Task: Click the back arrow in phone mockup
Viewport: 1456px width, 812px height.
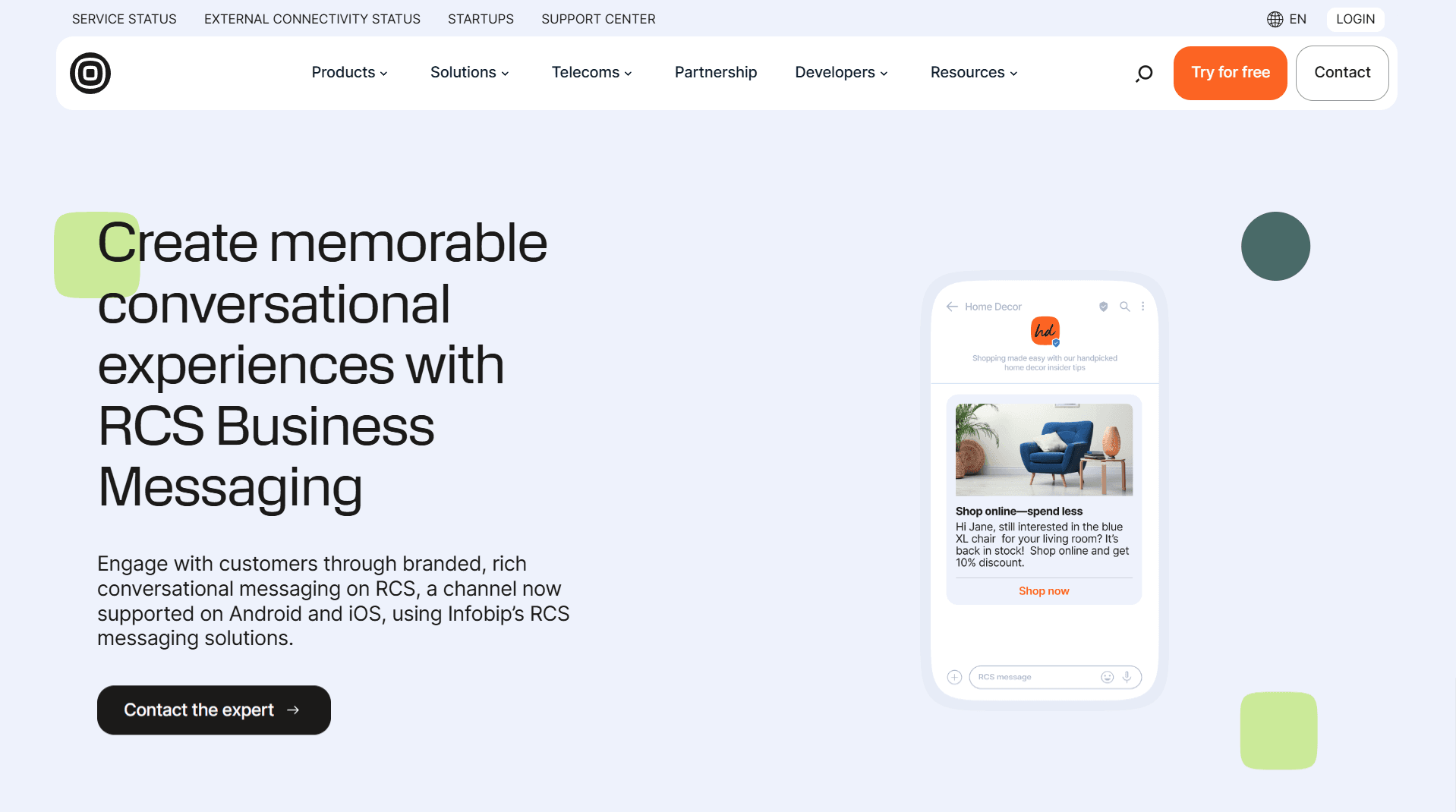Action: pyautogui.click(x=952, y=307)
